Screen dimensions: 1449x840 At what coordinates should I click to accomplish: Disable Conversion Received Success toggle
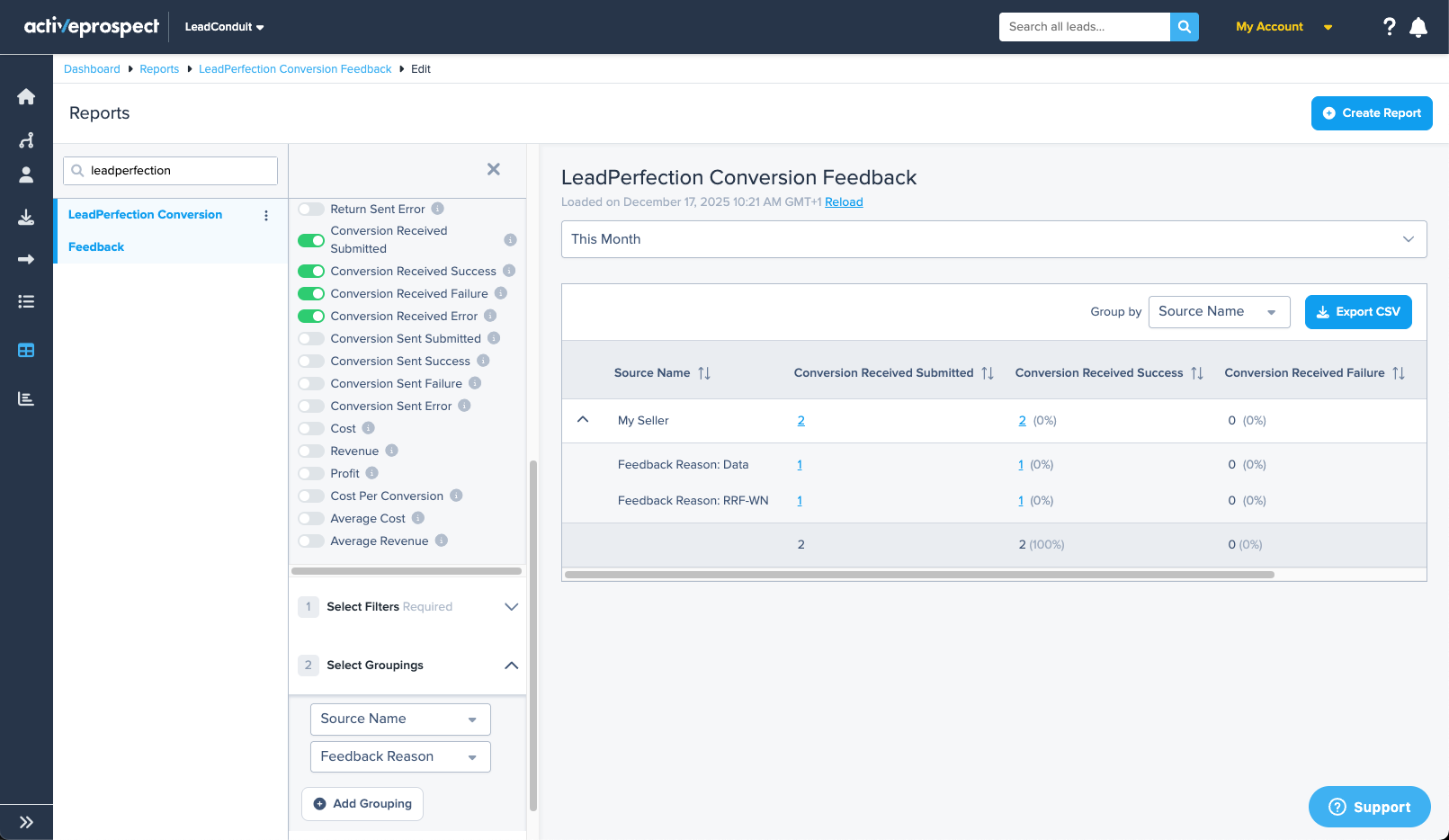tap(311, 271)
